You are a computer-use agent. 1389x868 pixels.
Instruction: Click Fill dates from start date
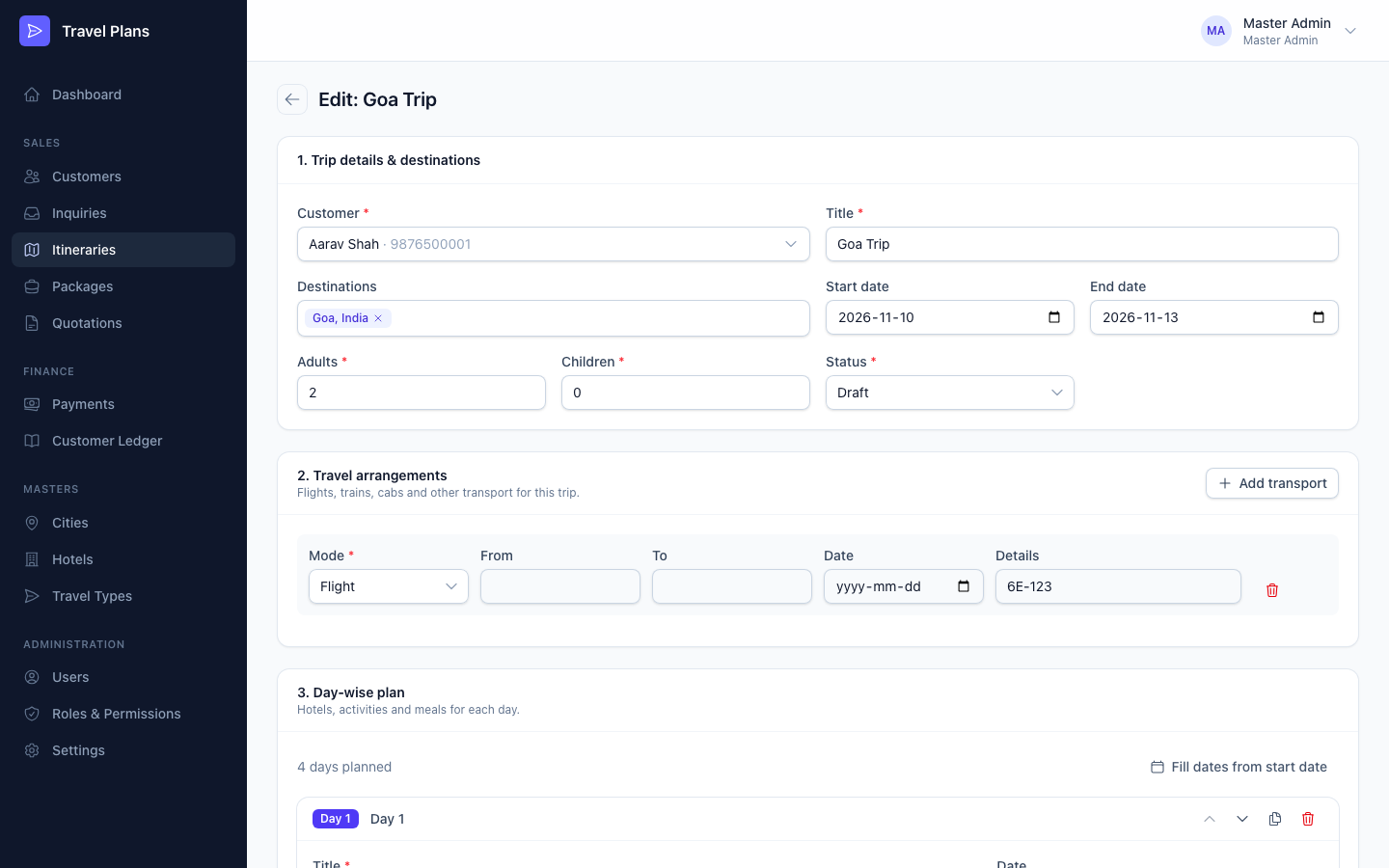click(1239, 767)
